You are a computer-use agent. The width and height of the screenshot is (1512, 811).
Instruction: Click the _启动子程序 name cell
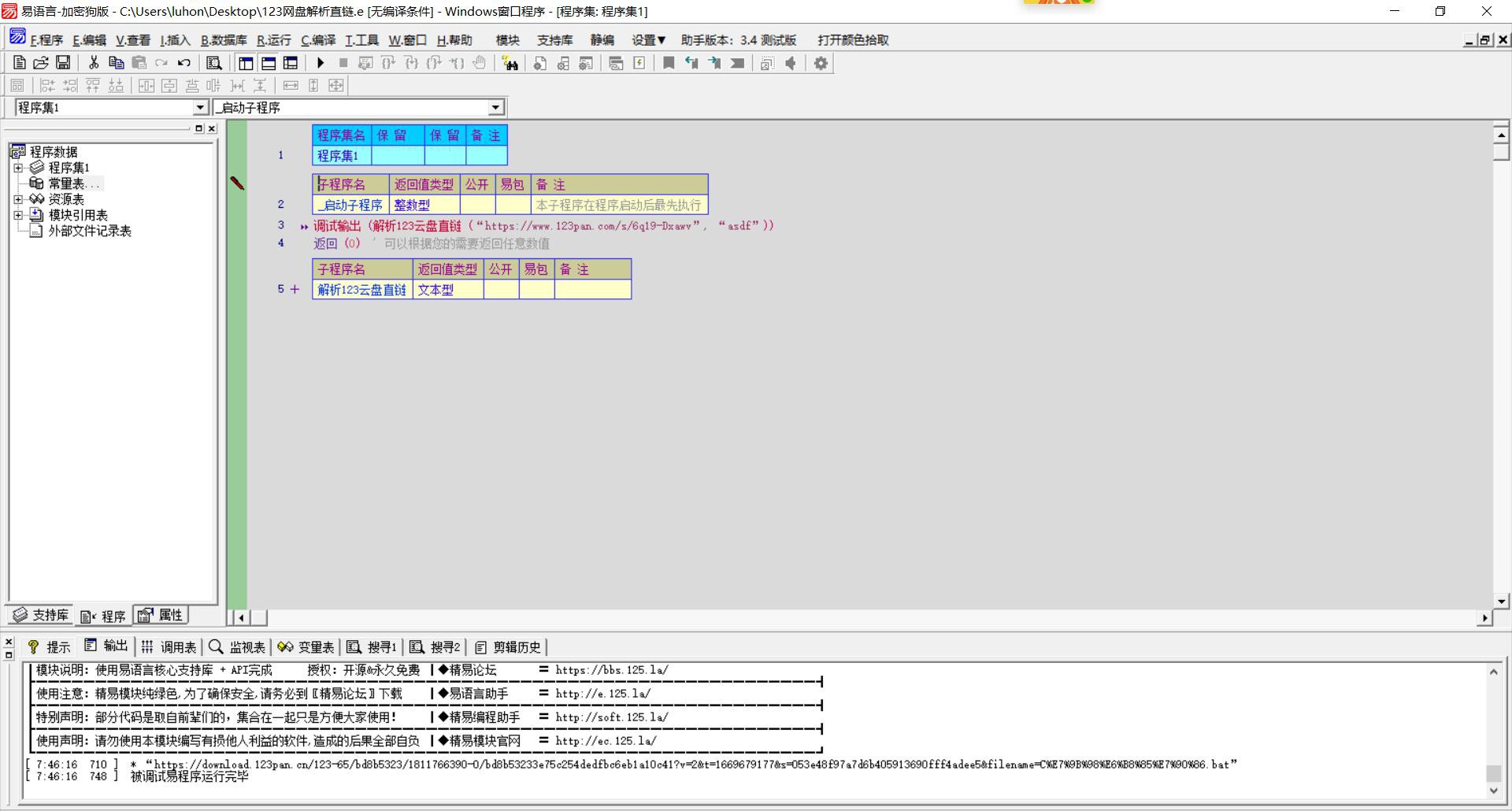350,205
